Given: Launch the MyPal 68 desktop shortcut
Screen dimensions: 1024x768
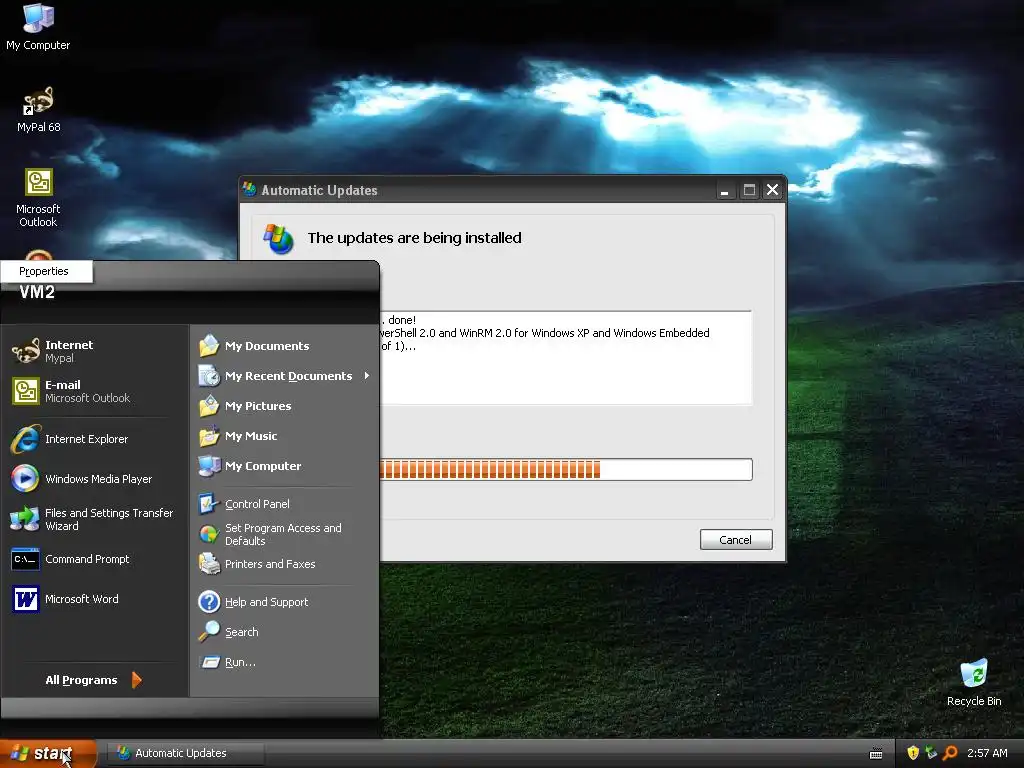Looking at the screenshot, I should point(39,110).
